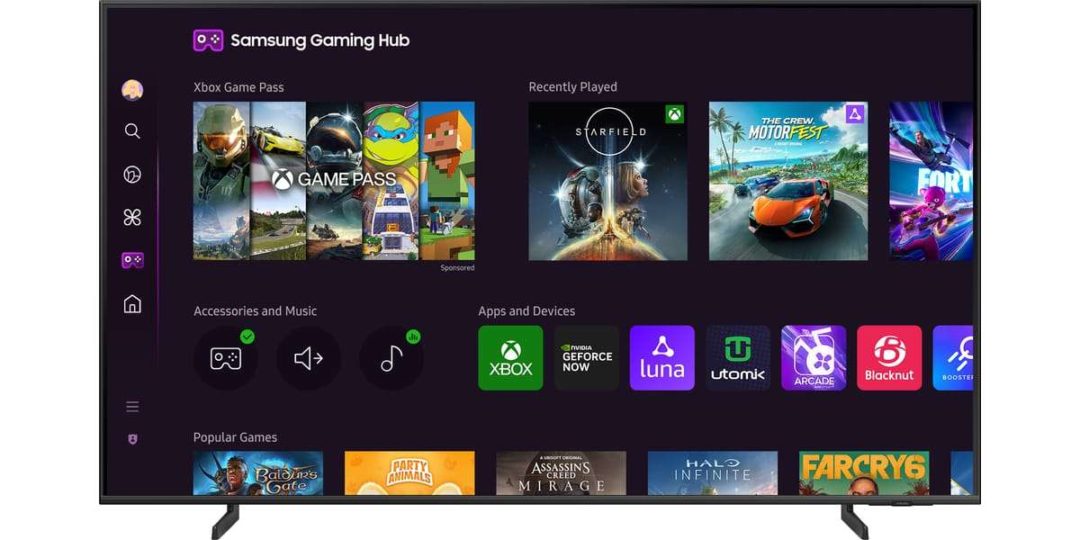Open the Baldur's Gate popular game
Screen dimensions: 1080x540
pyautogui.click(x=258, y=473)
